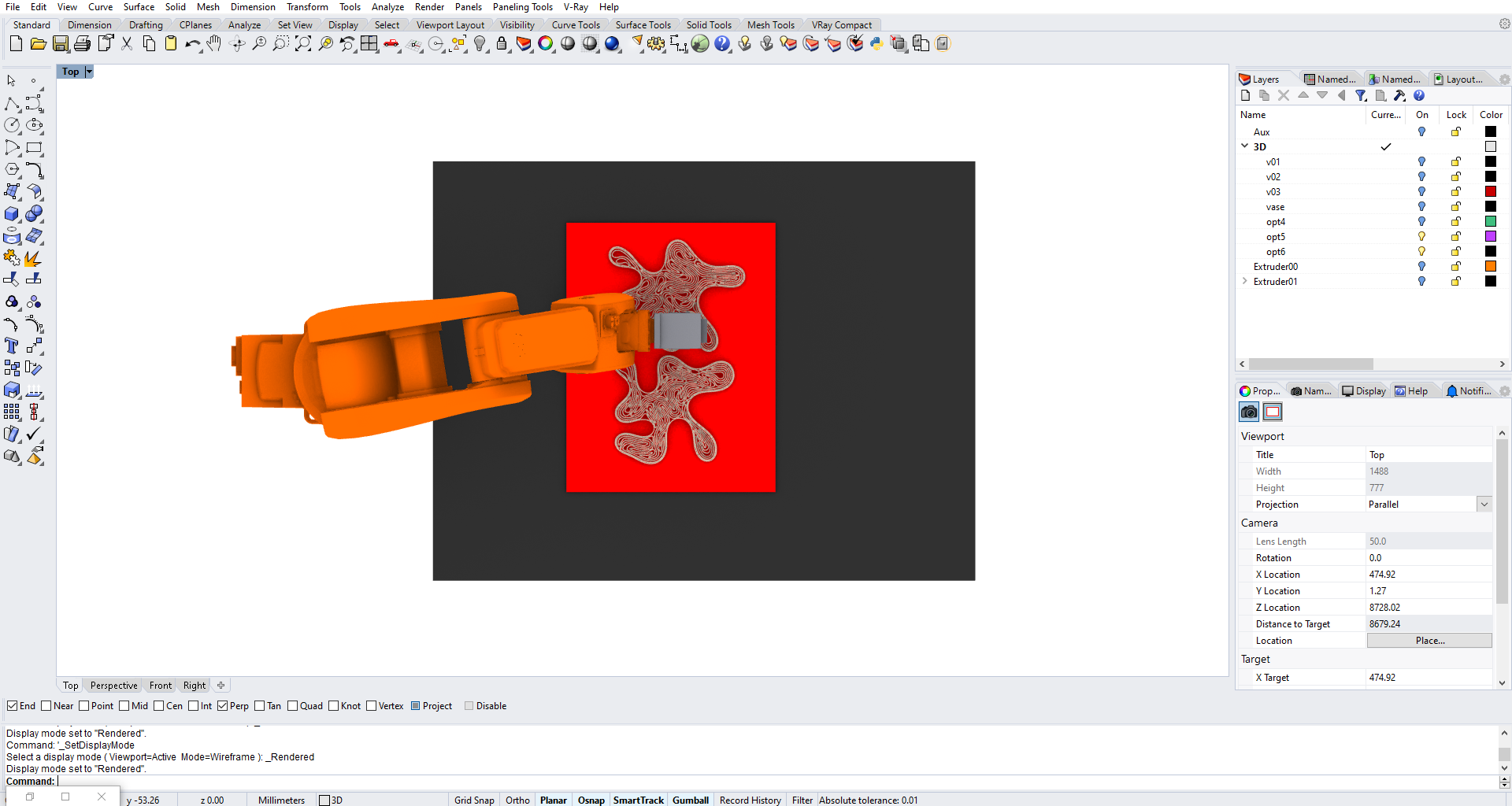The width and height of the screenshot is (1512, 806).
Task: Click the Place... location button
Action: 1429,641
